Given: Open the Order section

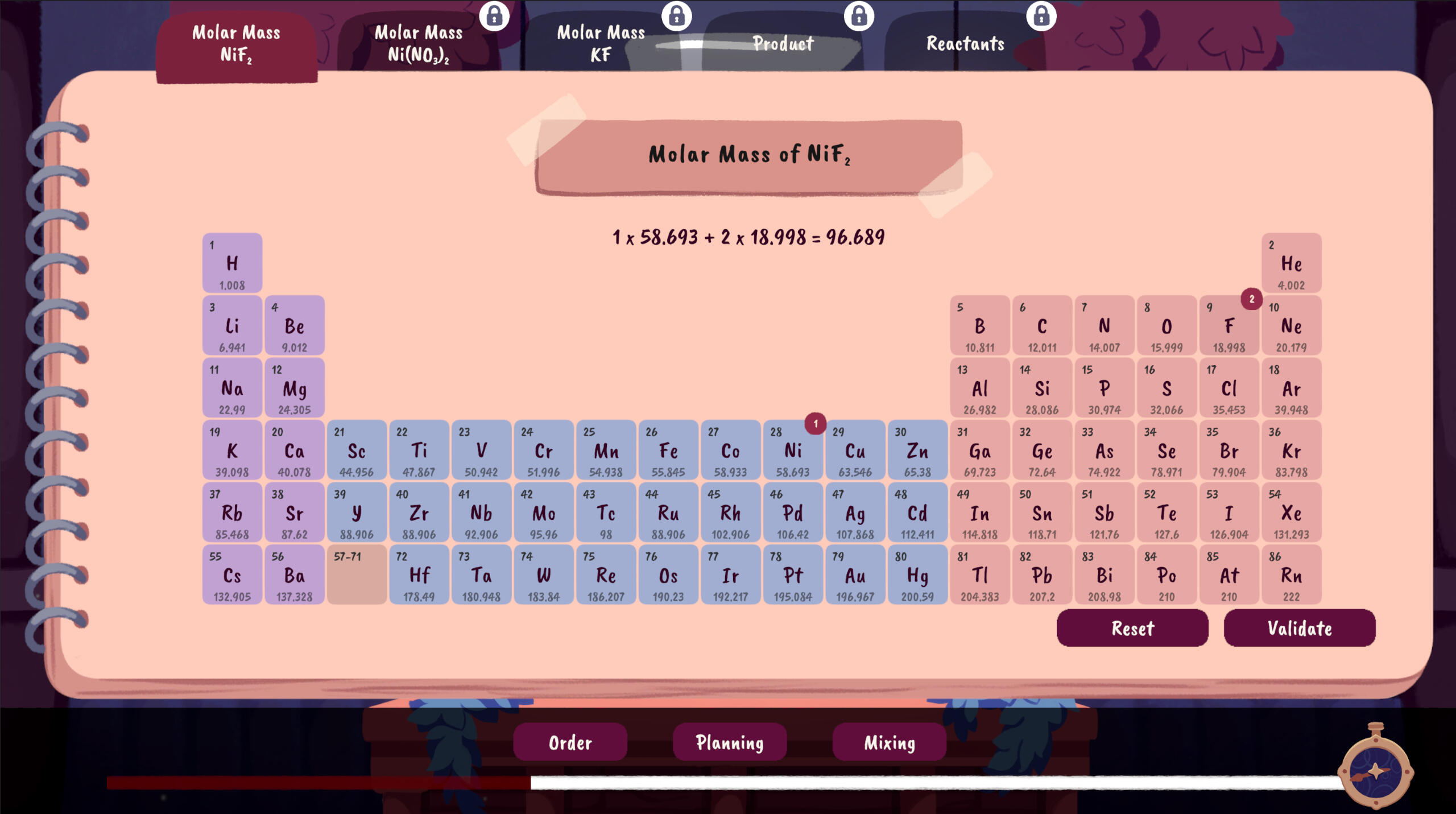Looking at the screenshot, I should (x=570, y=742).
